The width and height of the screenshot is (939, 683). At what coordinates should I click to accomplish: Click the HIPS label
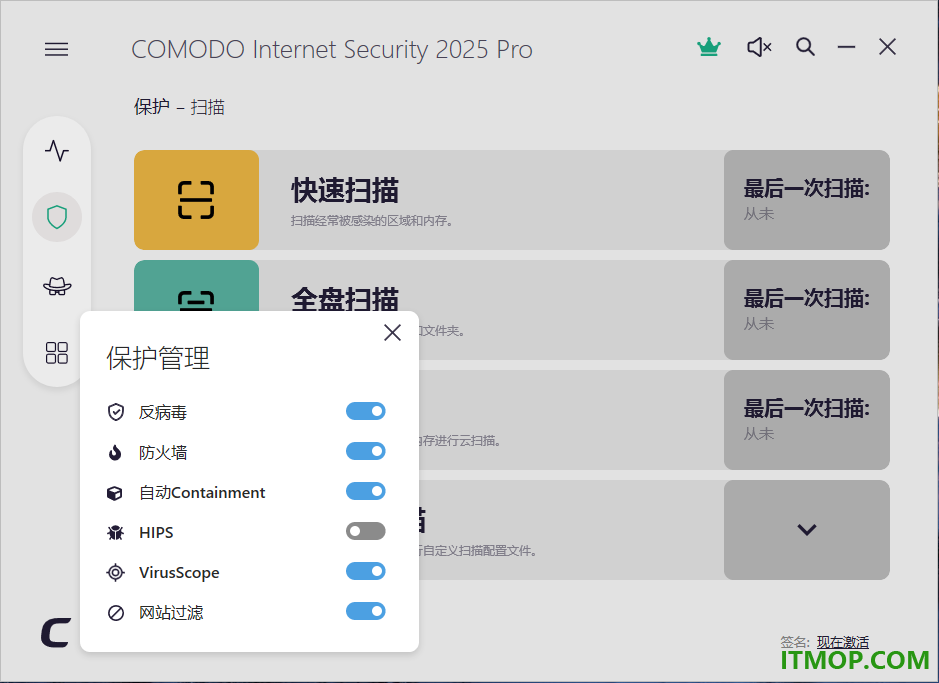156,533
